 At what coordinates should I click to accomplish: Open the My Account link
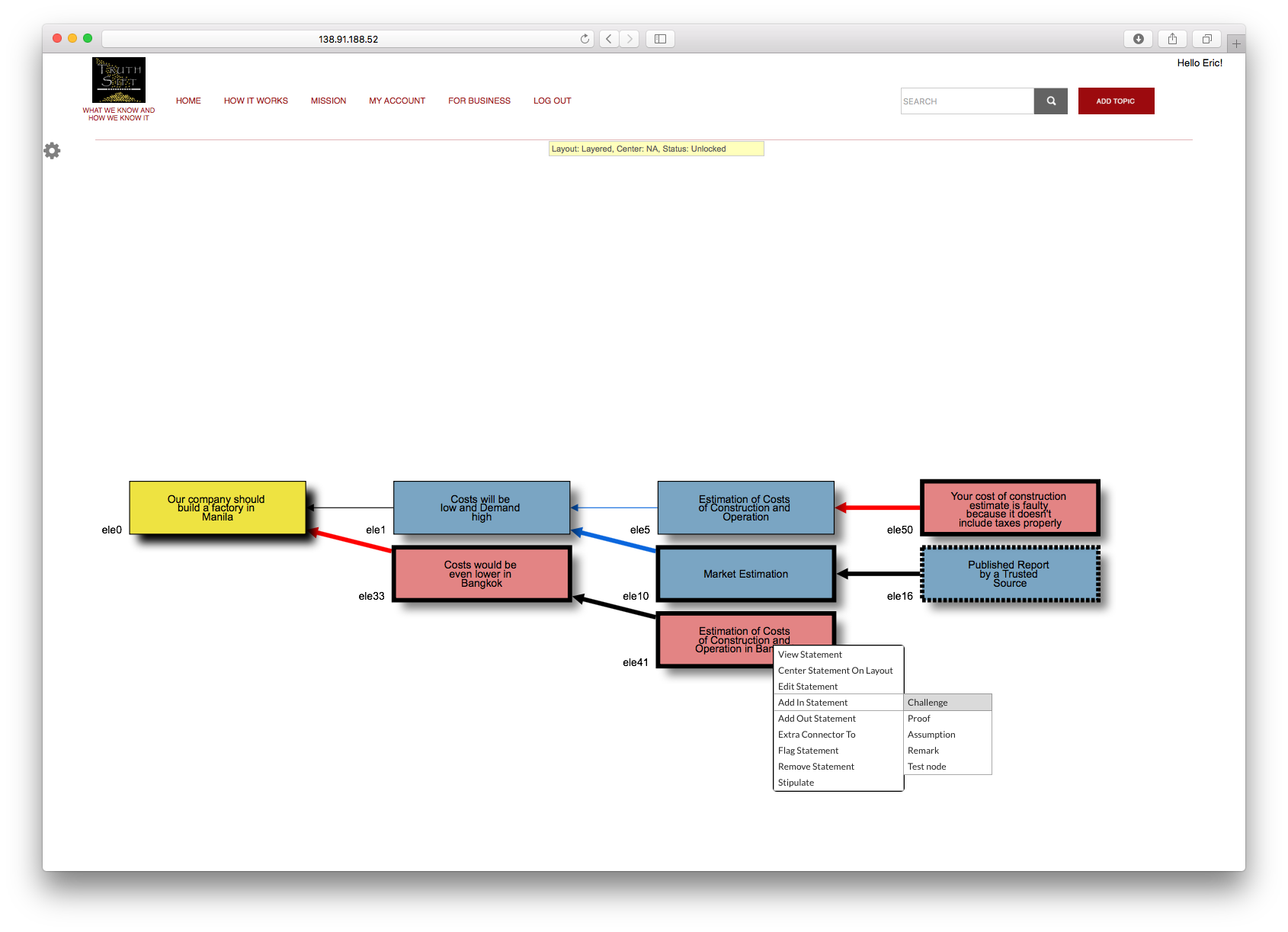point(397,101)
